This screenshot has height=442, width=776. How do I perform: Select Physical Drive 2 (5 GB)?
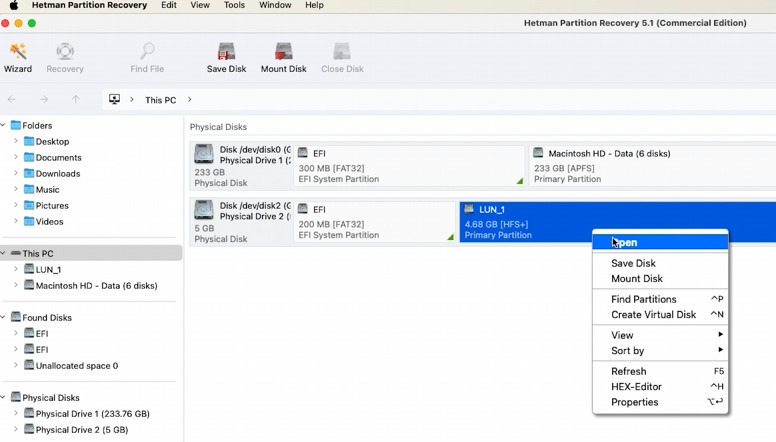pyautogui.click(x=82, y=430)
